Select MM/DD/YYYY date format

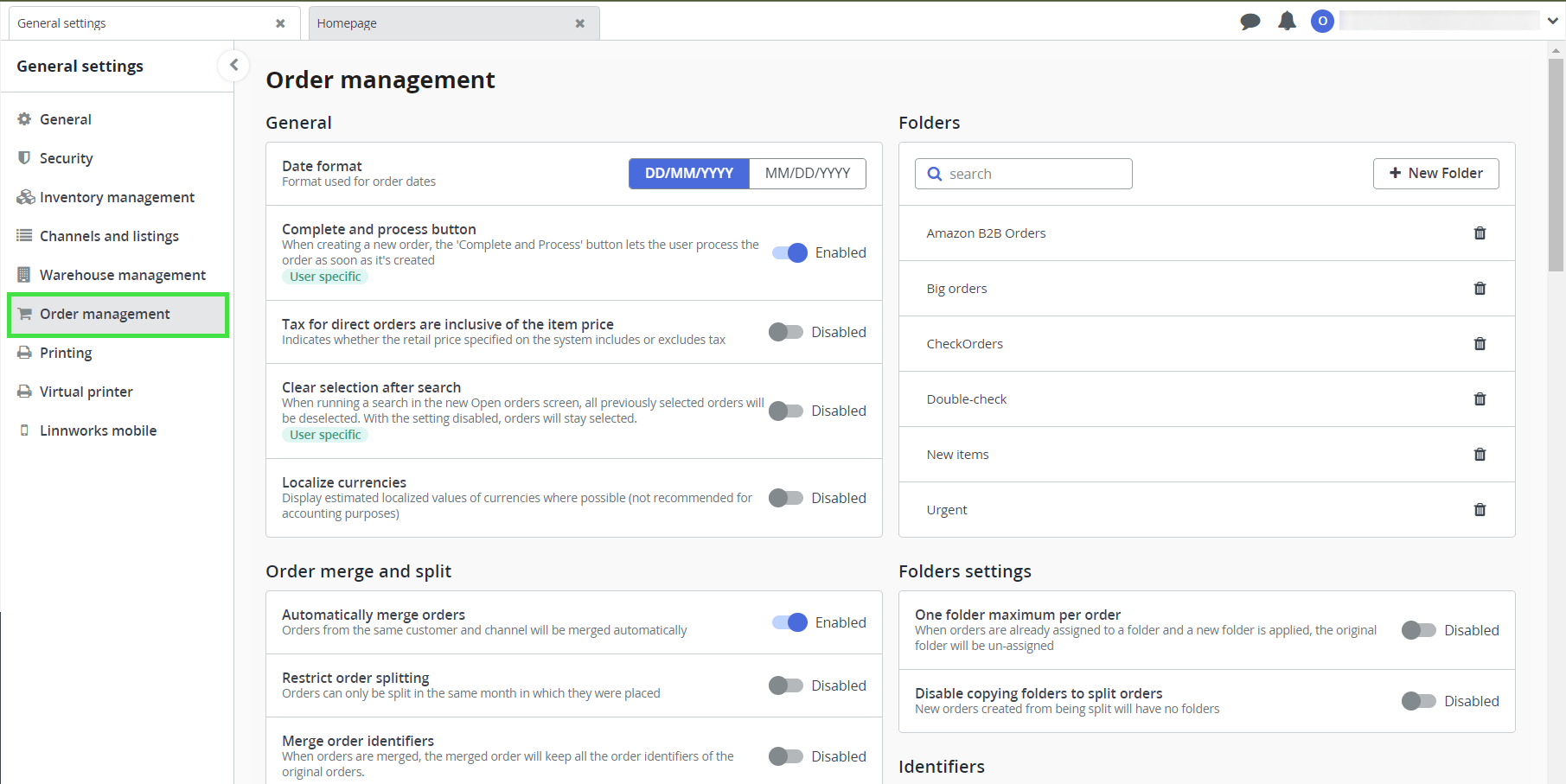(807, 173)
